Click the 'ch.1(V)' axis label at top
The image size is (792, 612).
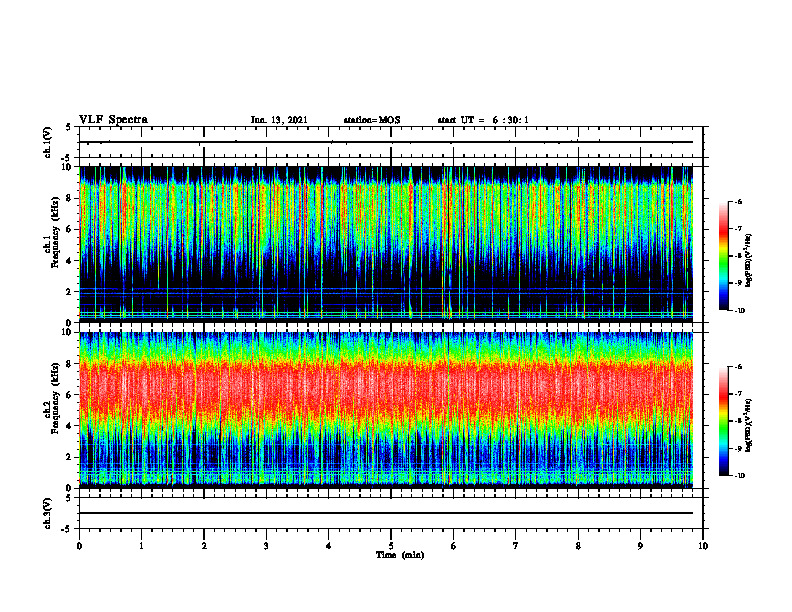[x=48, y=142]
